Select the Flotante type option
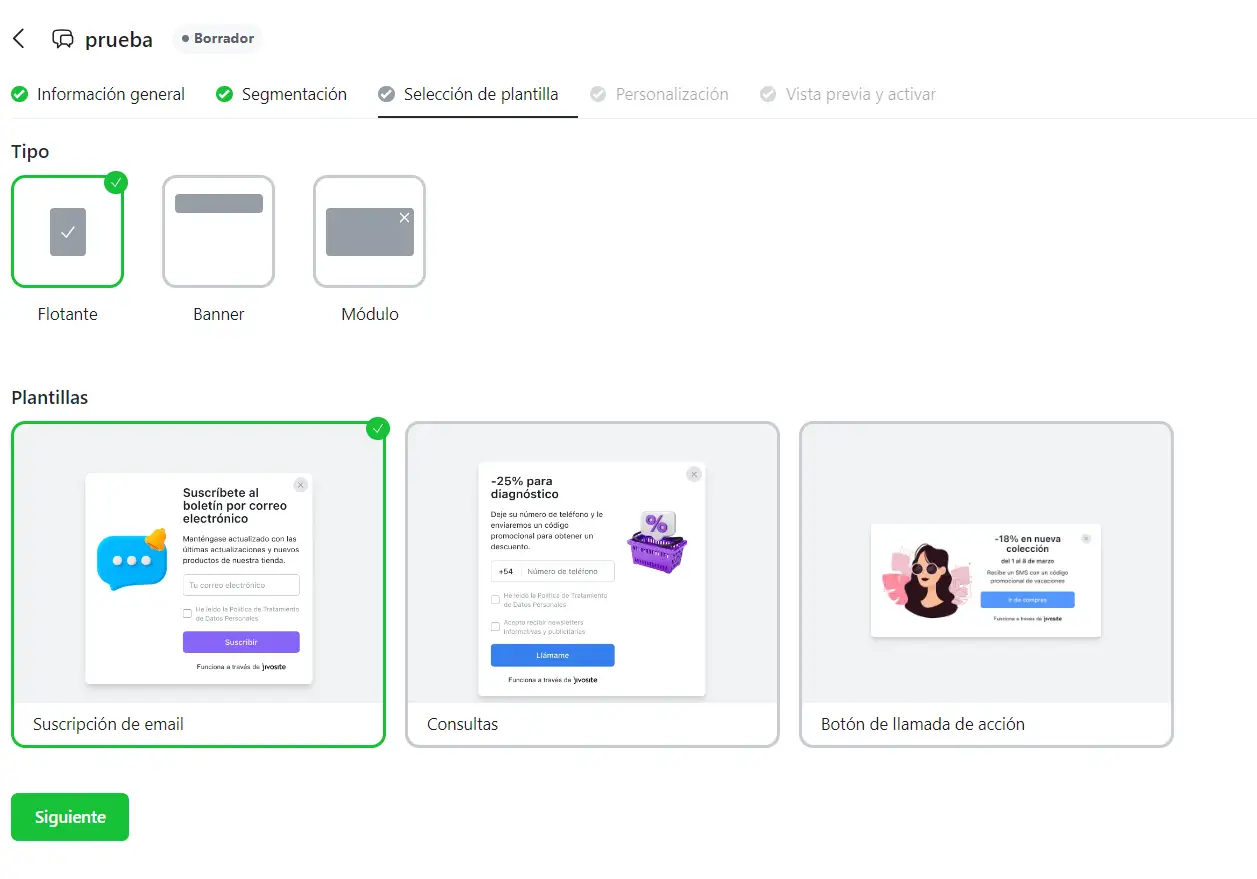 68,232
